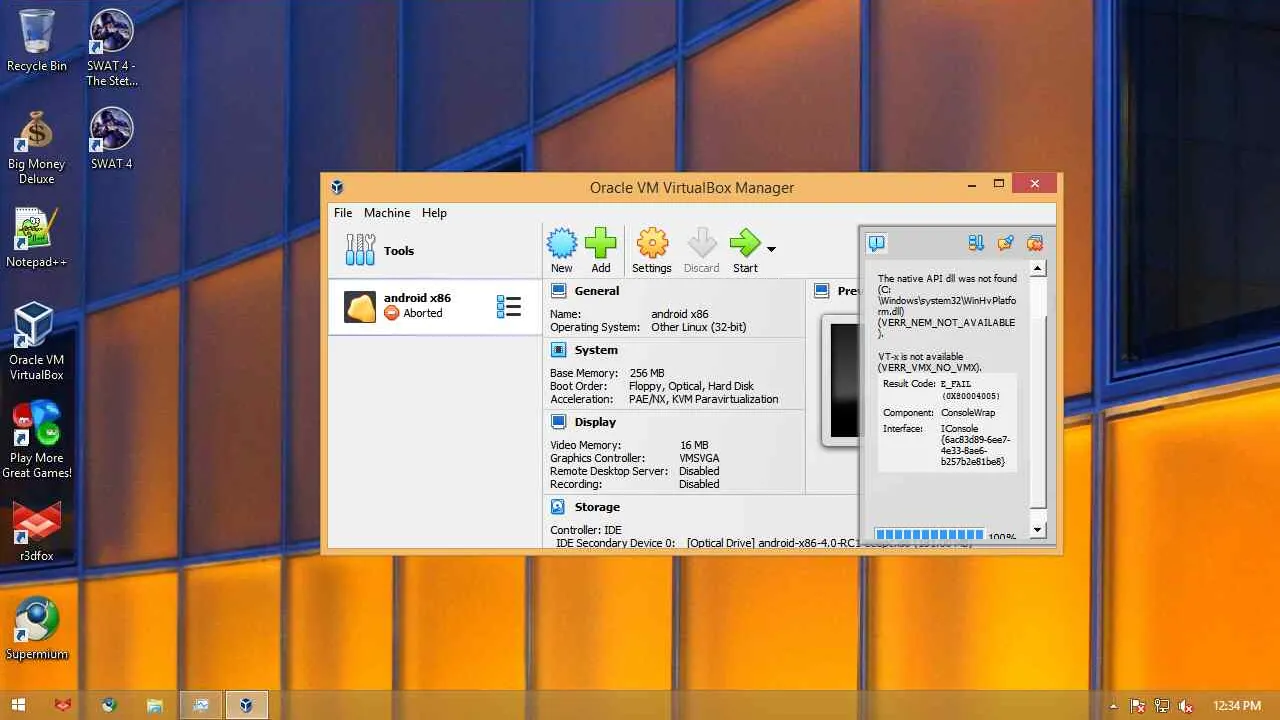Select the Notepad++ desktop shortcut
The width and height of the screenshot is (1280, 720).
coord(37,238)
